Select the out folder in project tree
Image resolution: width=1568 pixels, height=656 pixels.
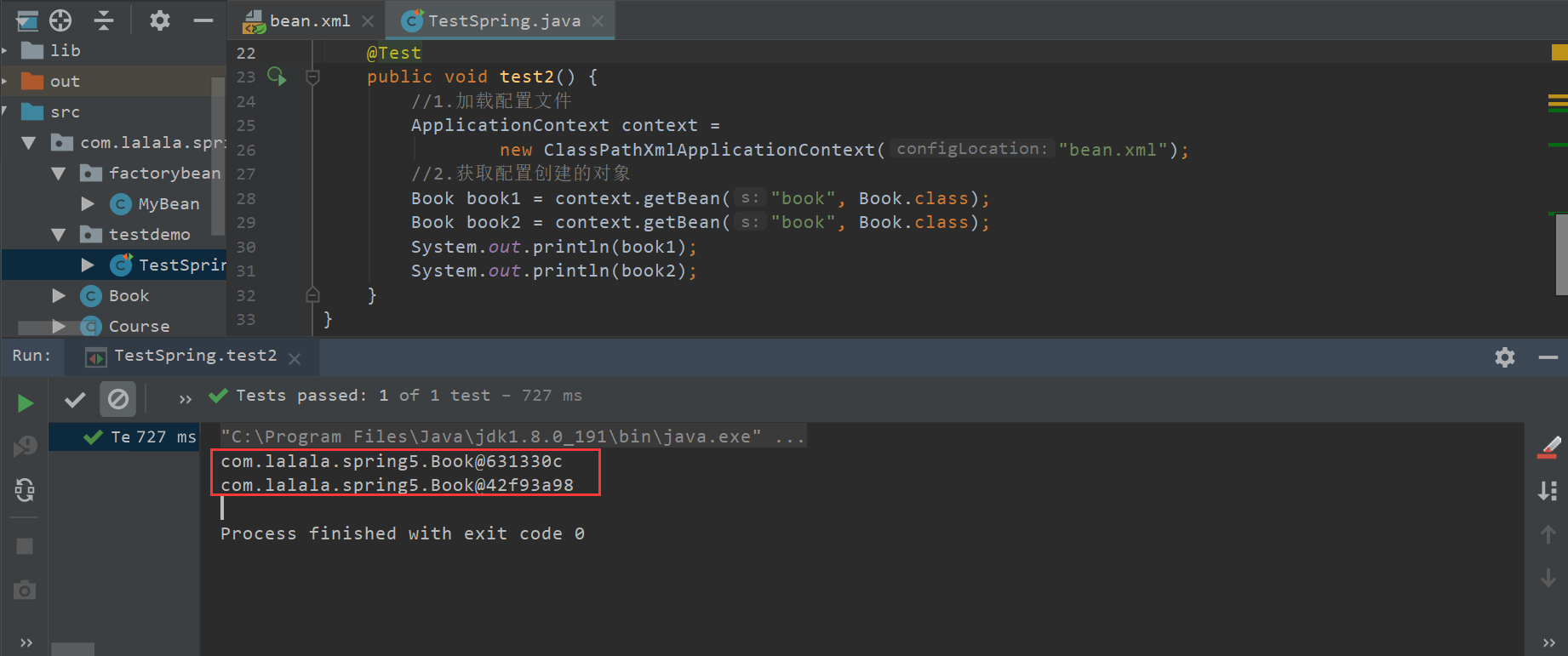point(65,81)
